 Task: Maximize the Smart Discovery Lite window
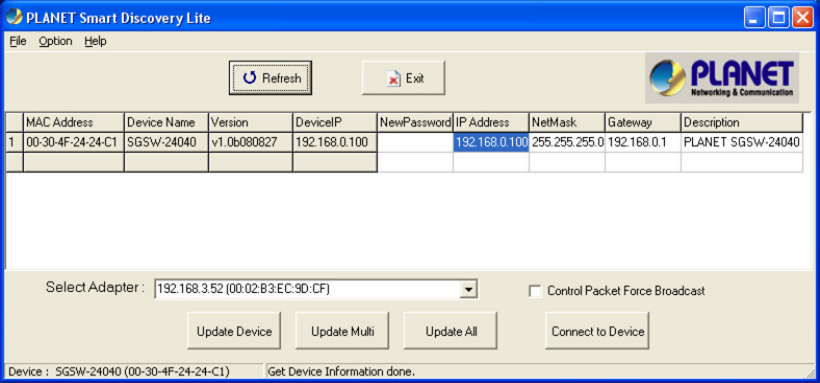point(779,18)
